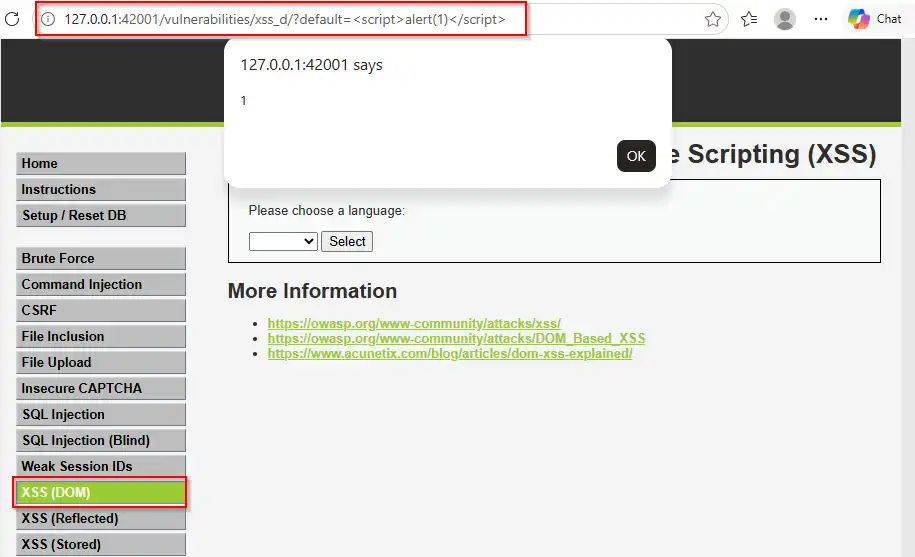Open the Insecure CAPTCHA page

pyautogui.click(x=101, y=388)
